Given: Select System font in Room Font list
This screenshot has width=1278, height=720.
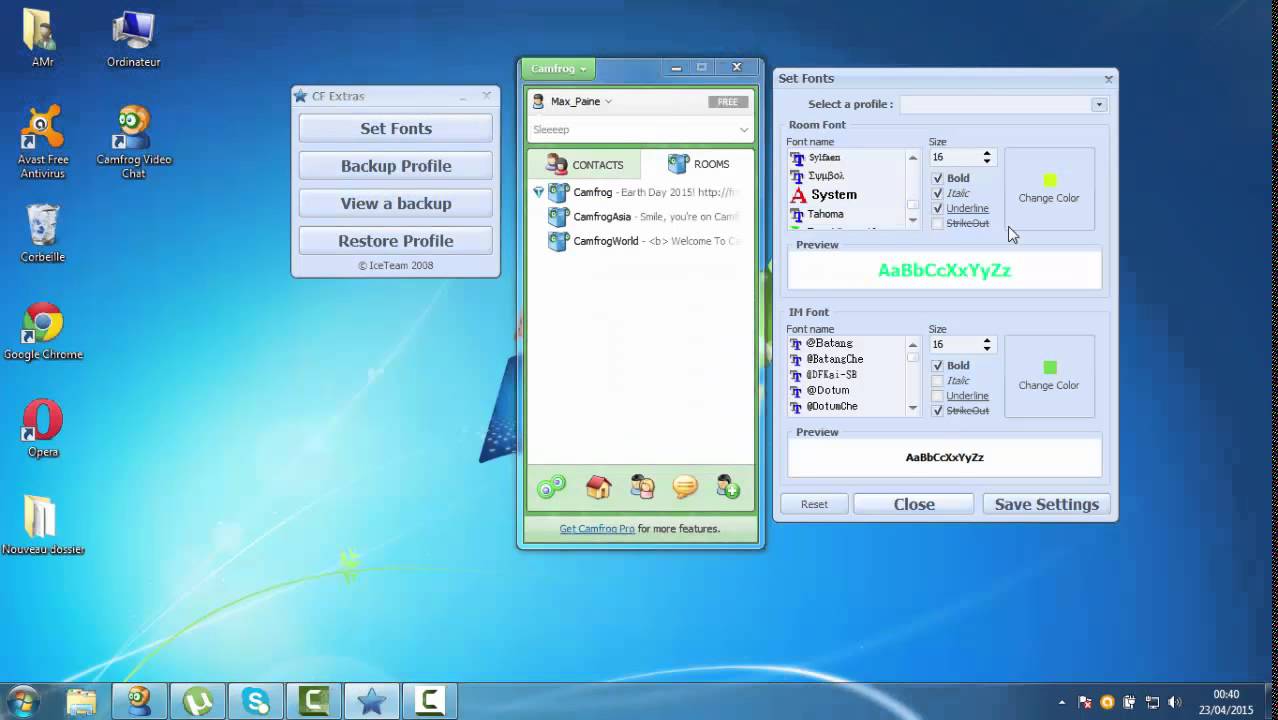Looking at the screenshot, I should coord(834,195).
